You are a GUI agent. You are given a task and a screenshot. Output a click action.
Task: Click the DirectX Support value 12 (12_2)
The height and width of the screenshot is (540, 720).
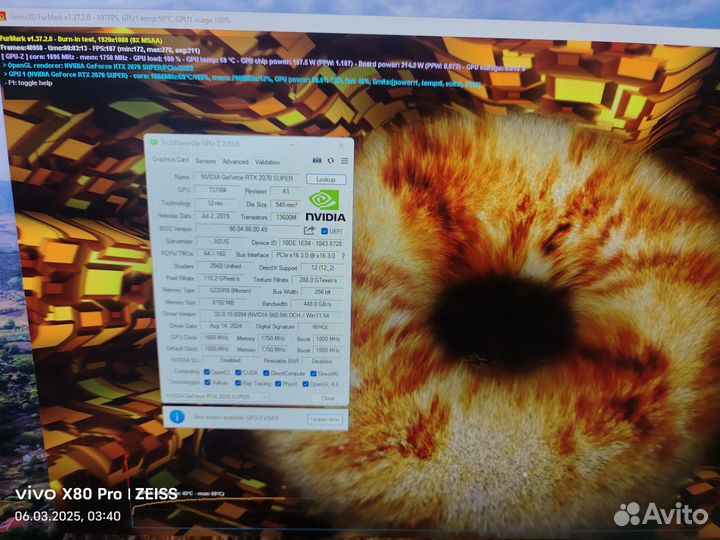322,267
